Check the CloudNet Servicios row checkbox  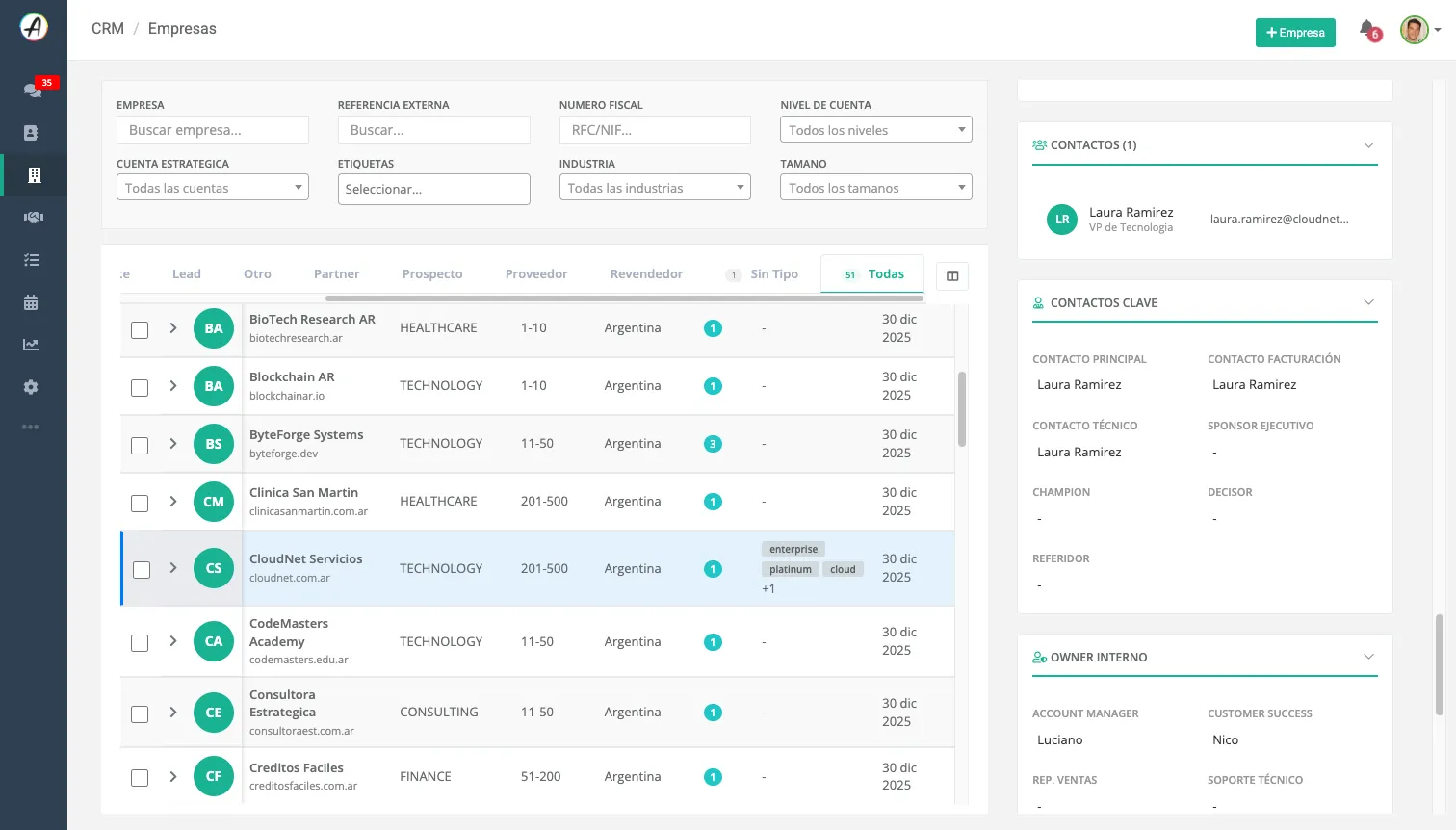pos(142,569)
